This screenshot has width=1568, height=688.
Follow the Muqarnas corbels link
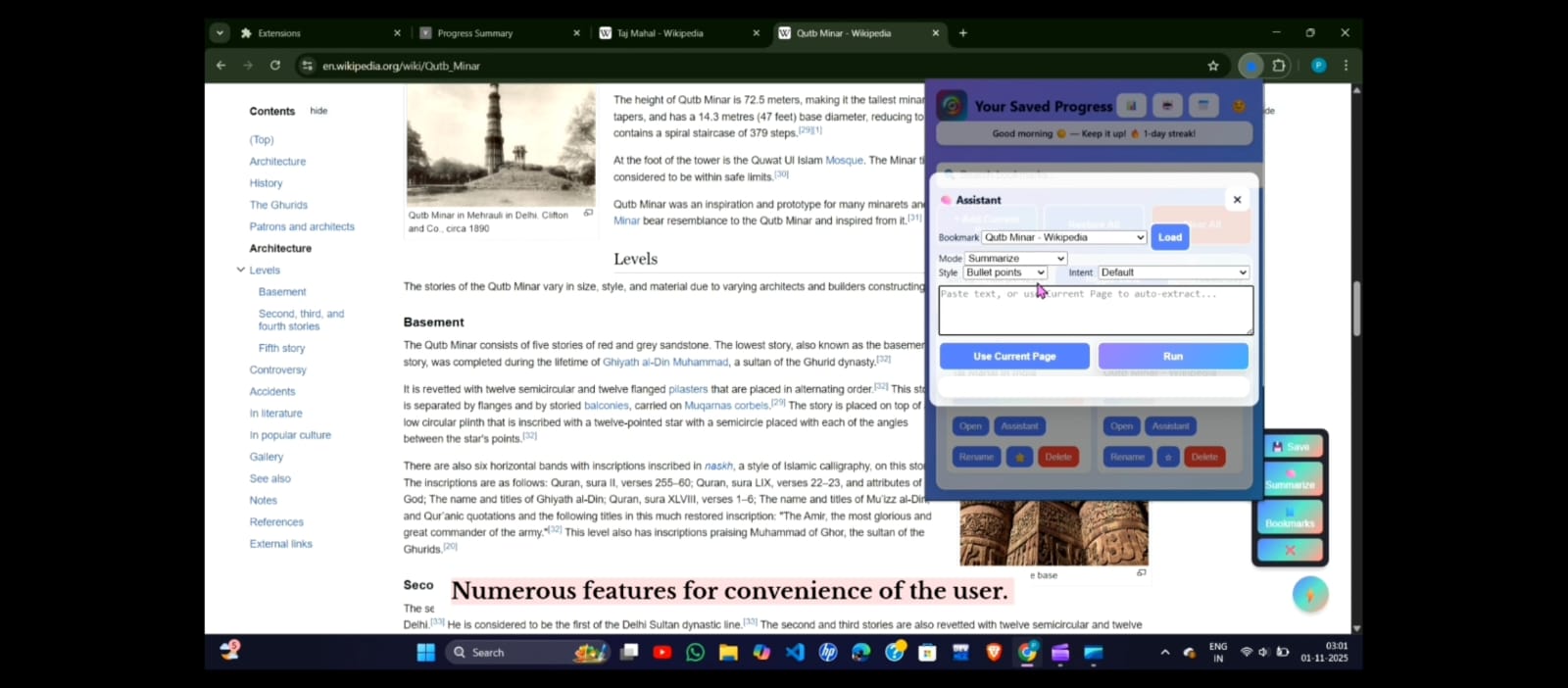tap(726, 405)
